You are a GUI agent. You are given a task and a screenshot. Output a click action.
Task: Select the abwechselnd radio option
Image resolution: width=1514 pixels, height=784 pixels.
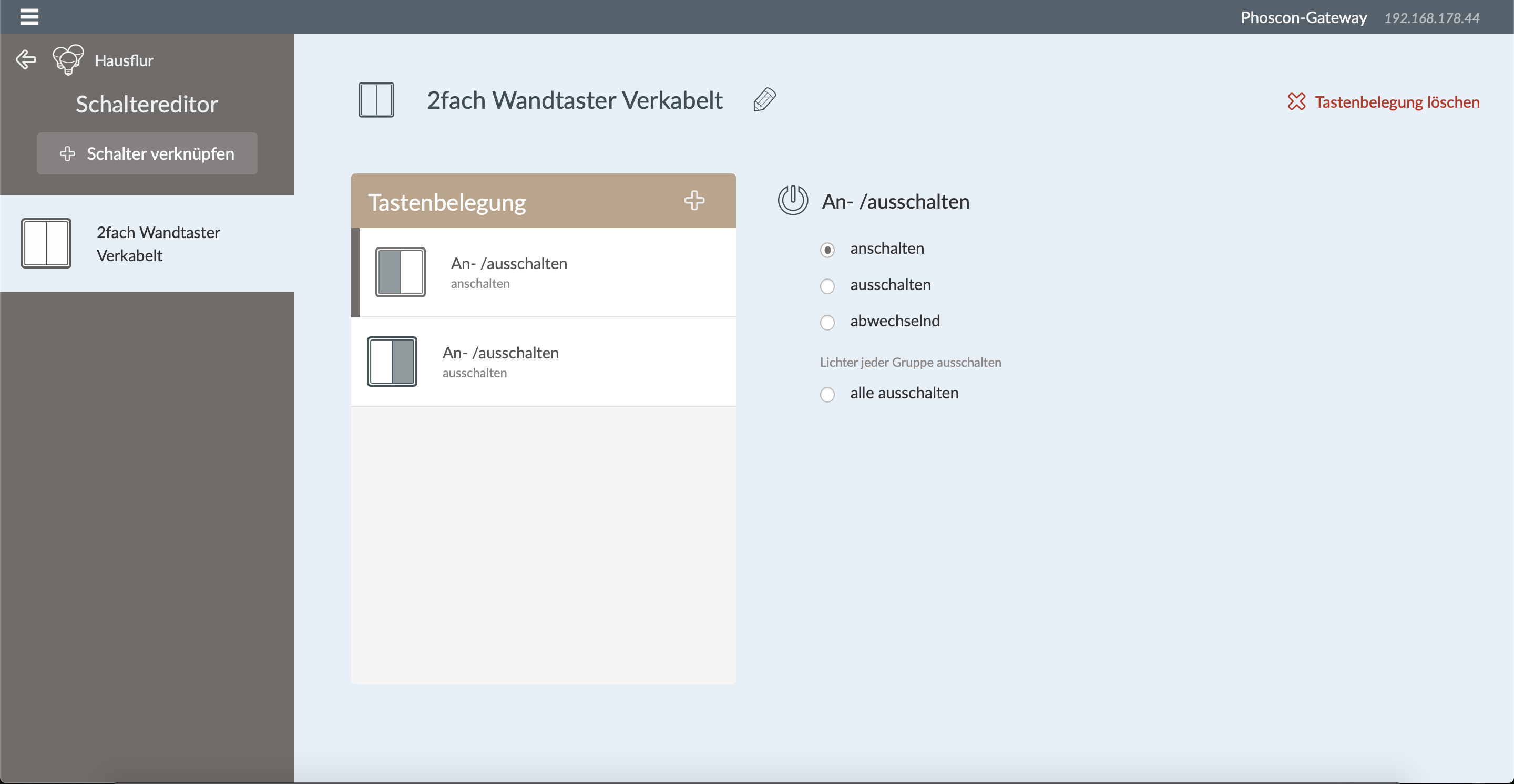click(x=827, y=323)
